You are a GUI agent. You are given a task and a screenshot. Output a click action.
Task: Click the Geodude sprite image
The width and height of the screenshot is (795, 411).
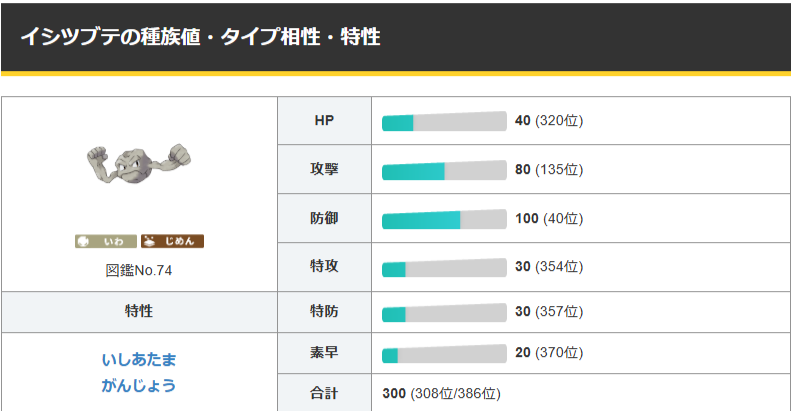pos(139,164)
